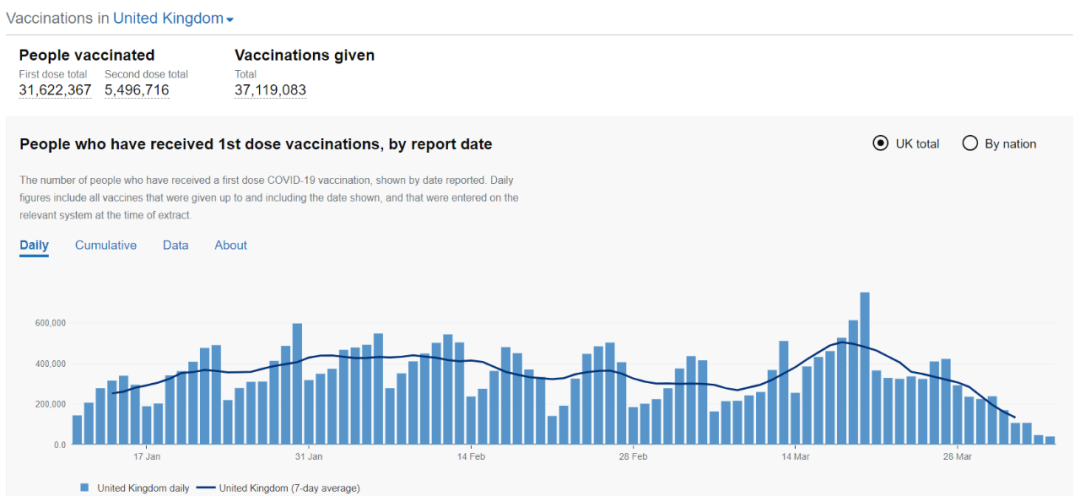Switch to the Cumulative tab
This screenshot has width=1080, height=496.
106,245
